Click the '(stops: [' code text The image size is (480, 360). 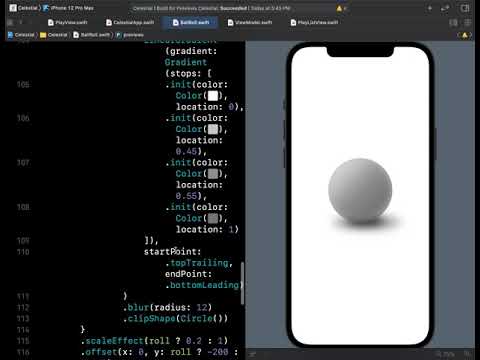click(188, 73)
